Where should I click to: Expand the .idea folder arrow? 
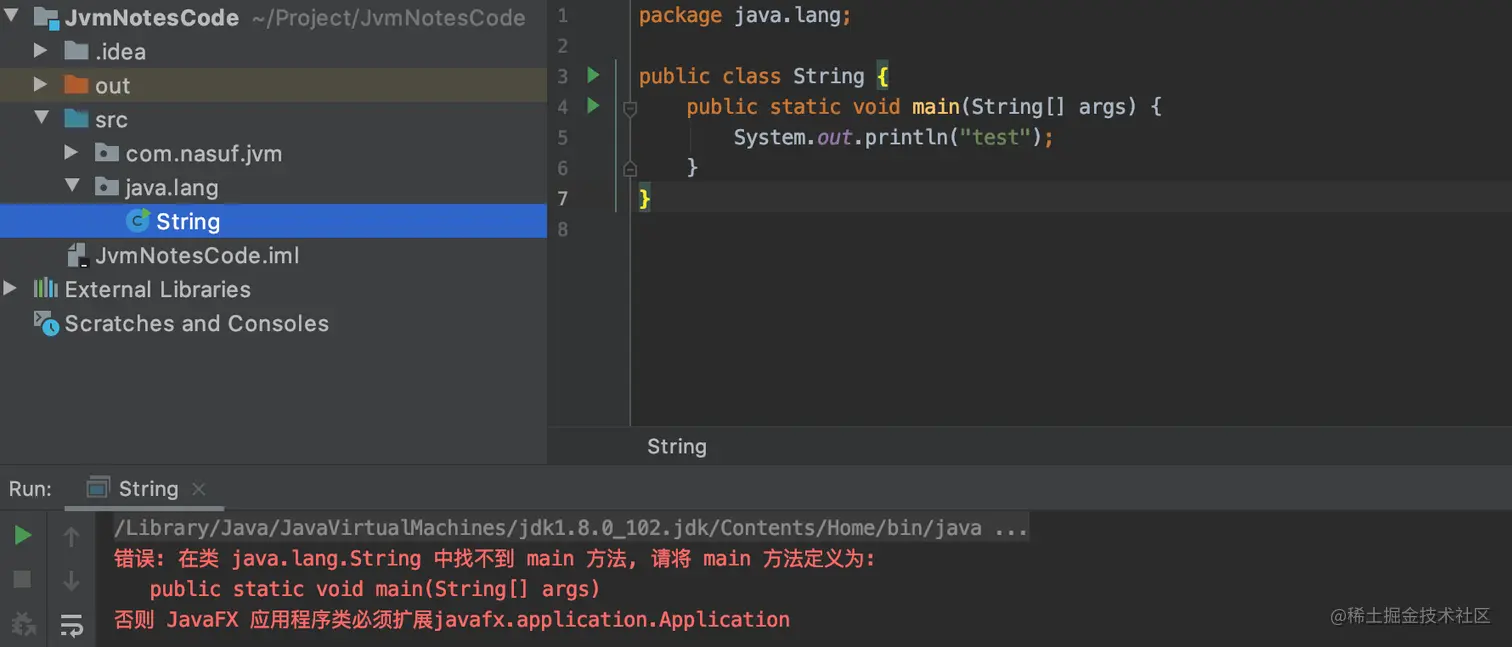40,50
